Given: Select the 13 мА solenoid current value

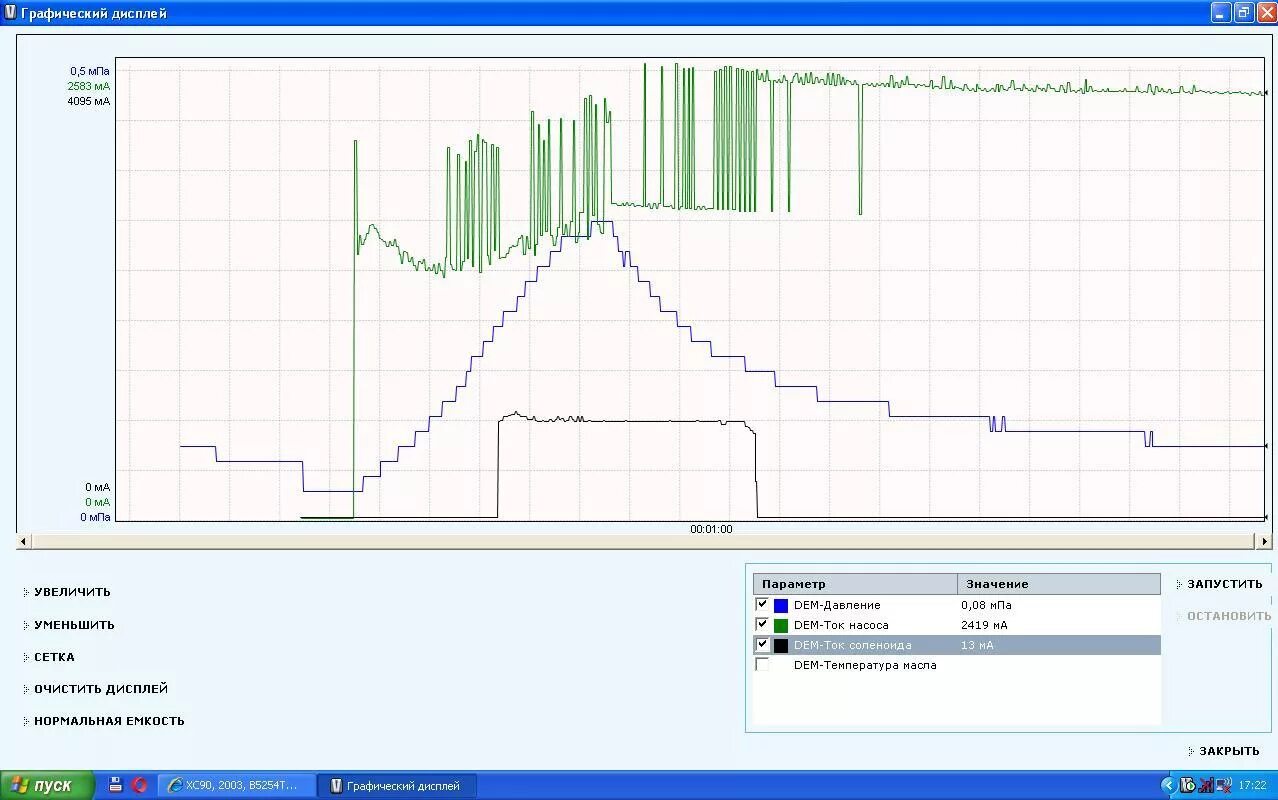Looking at the screenshot, I should point(977,645).
